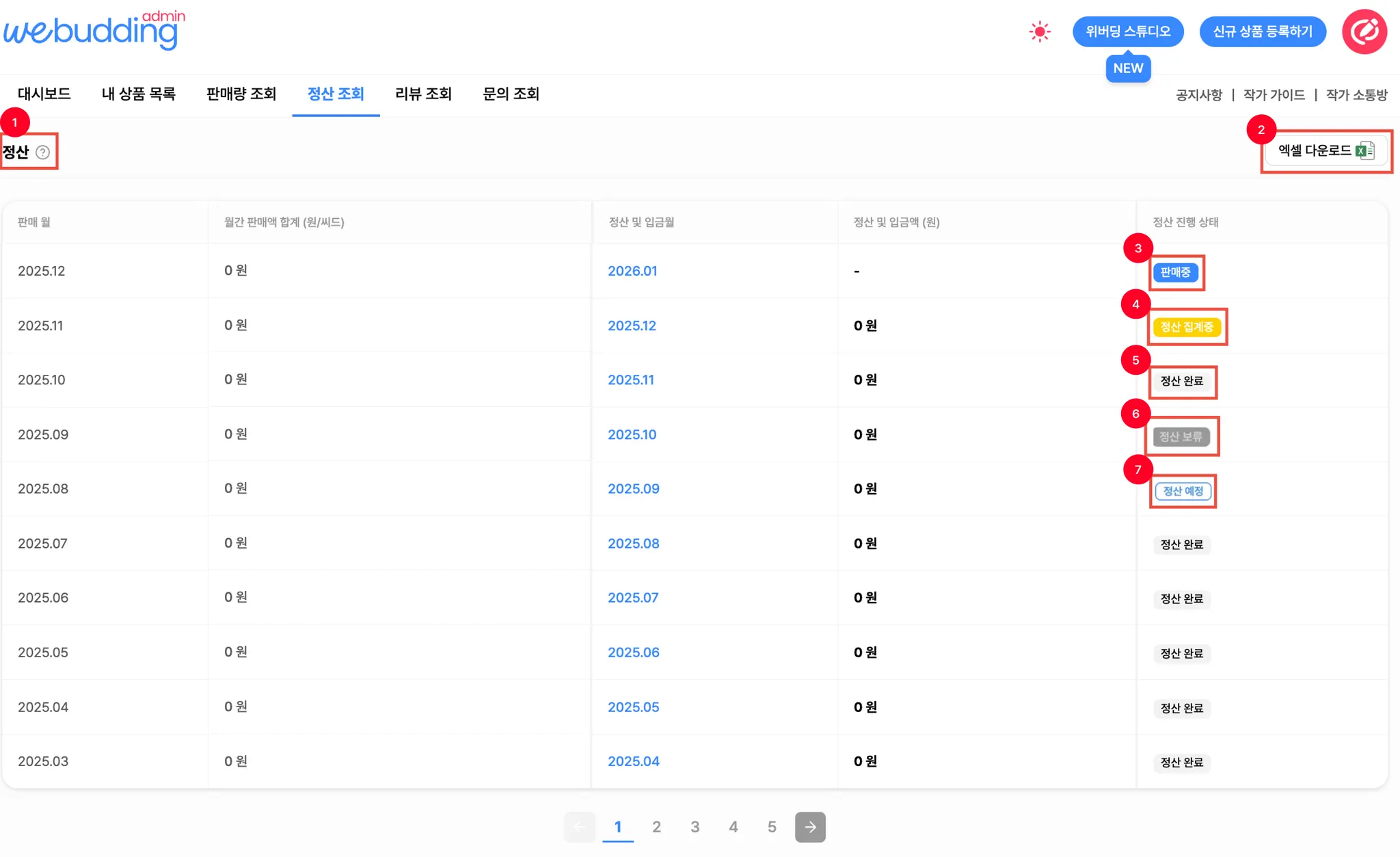The width and height of the screenshot is (1400, 857).
Task: Open the 리뷰 조회 tab
Action: 423,94
